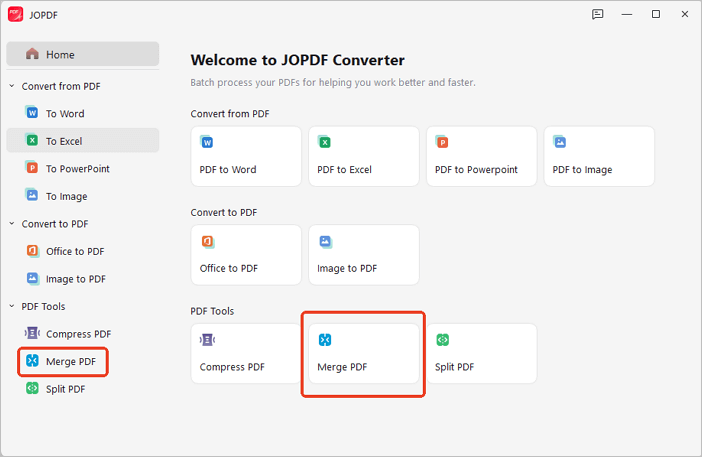The width and height of the screenshot is (702, 457).
Task: Open the feedback message icon in title bar
Action: (x=597, y=14)
